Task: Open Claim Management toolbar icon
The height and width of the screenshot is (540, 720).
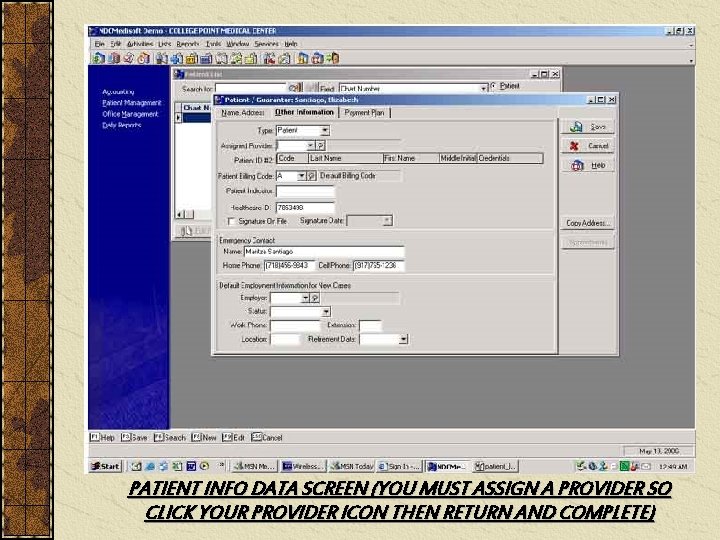Action: coord(114,58)
